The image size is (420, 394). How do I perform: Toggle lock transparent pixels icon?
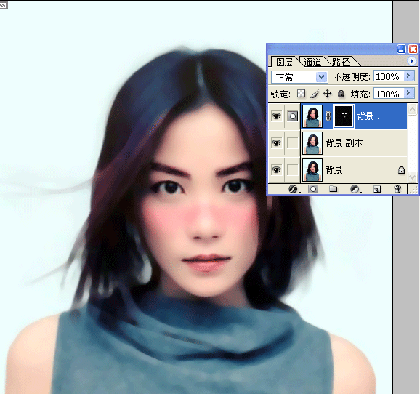pyautogui.click(x=301, y=94)
